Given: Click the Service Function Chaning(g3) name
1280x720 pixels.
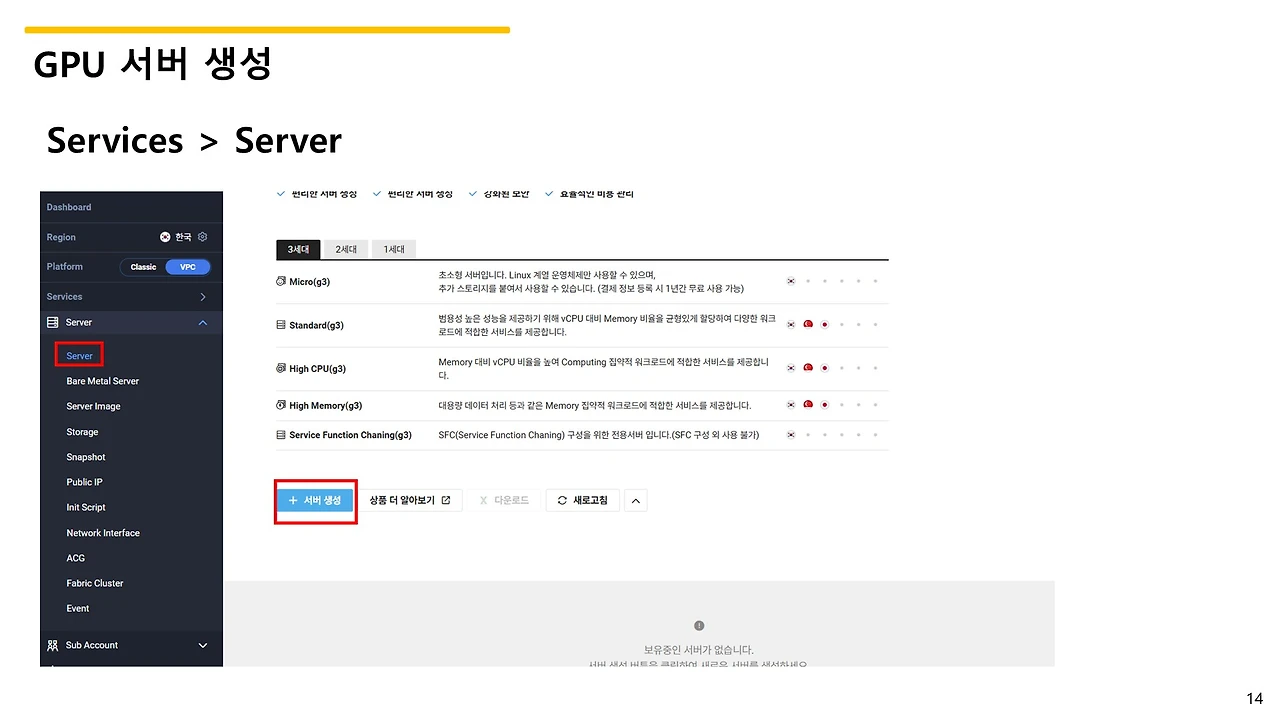Looking at the screenshot, I should click(350, 435).
